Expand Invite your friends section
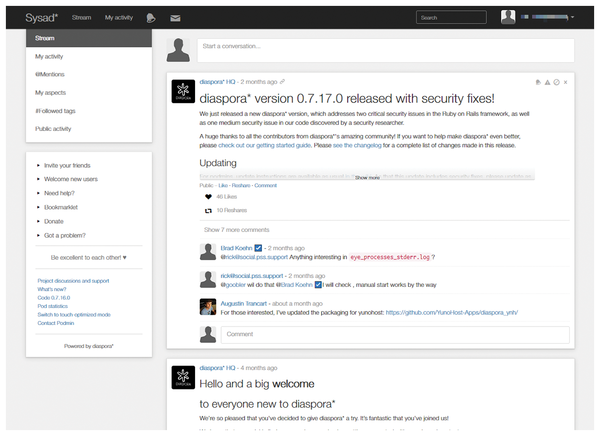The image size is (600, 436). point(67,166)
